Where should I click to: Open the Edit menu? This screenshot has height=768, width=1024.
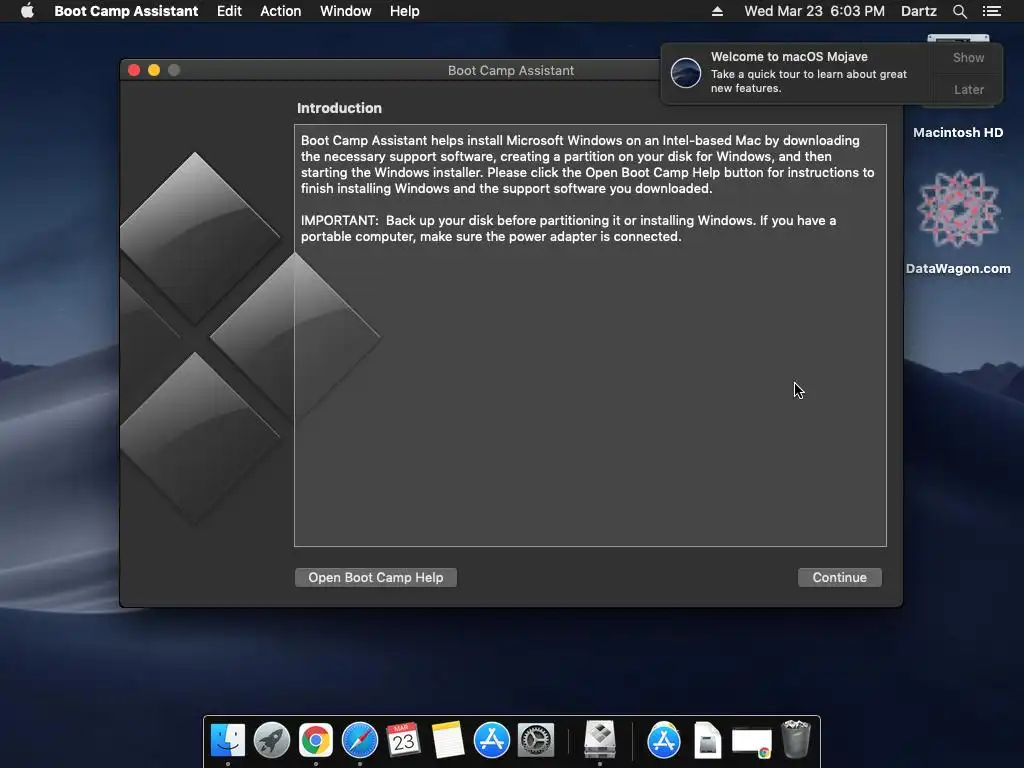click(x=229, y=11)
